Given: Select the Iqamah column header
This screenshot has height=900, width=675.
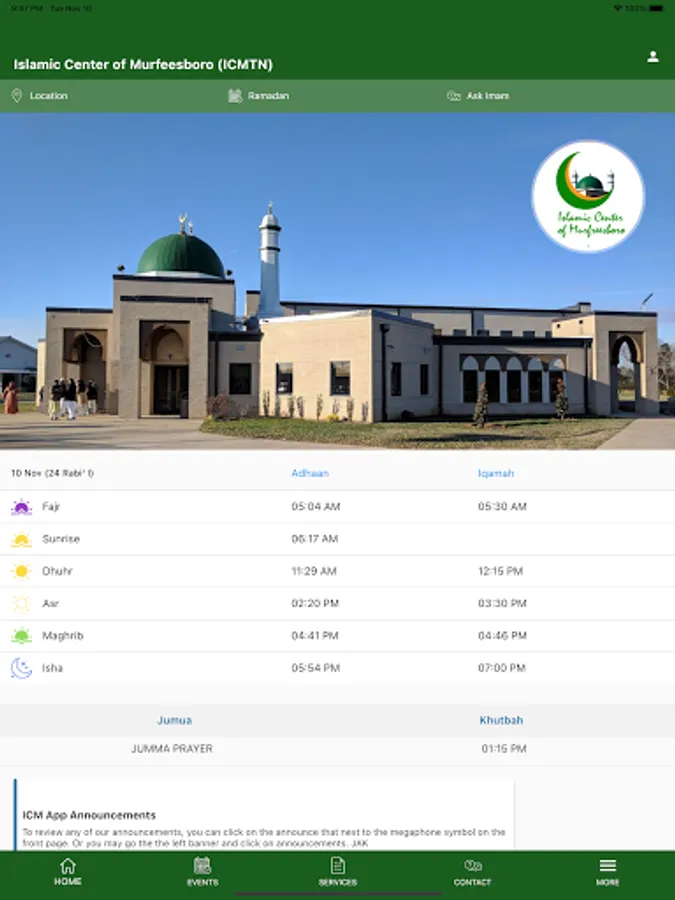Looking at the screenshot, I should tap(496, 473).
